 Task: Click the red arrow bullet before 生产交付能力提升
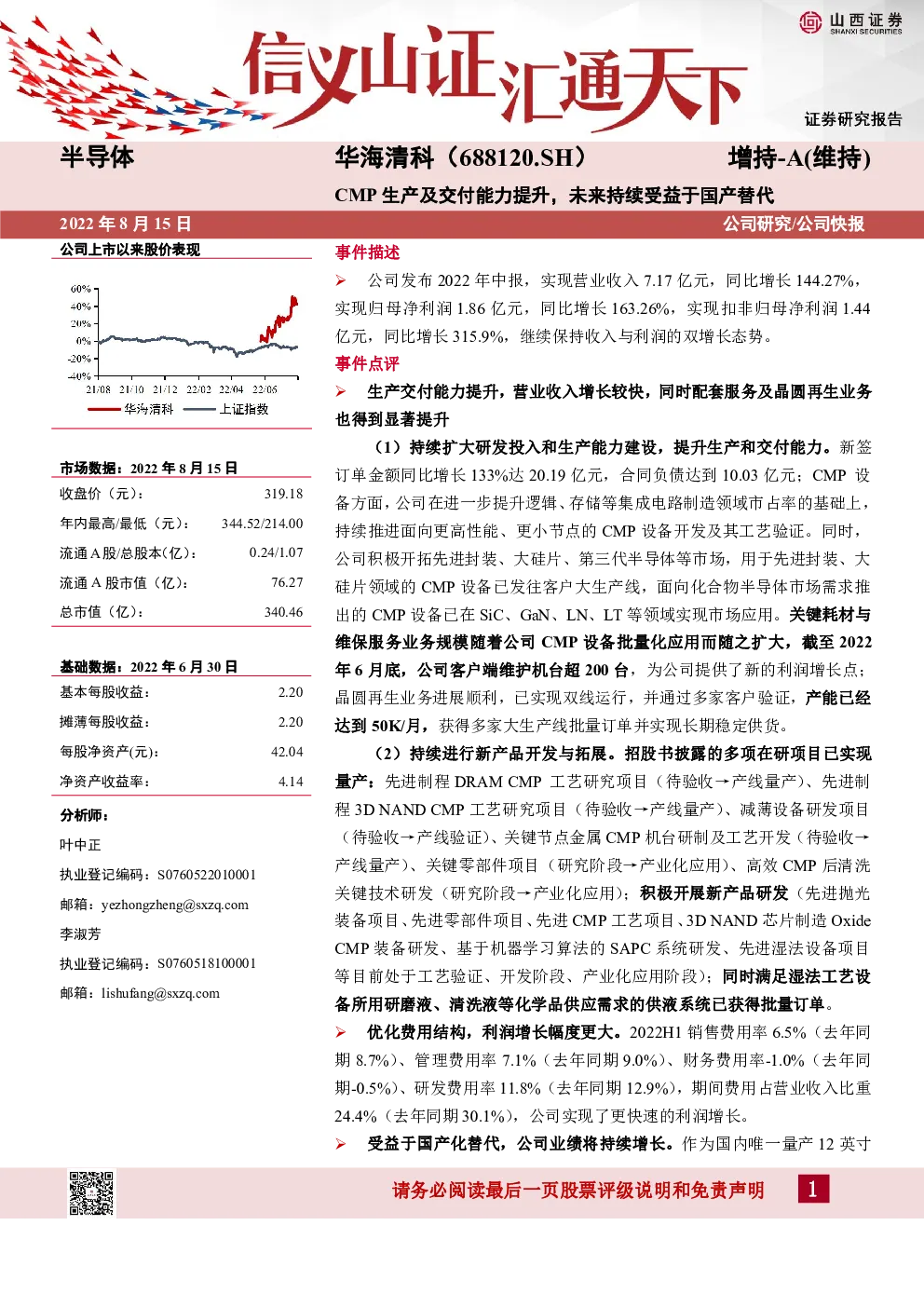(x=341, y=392)
